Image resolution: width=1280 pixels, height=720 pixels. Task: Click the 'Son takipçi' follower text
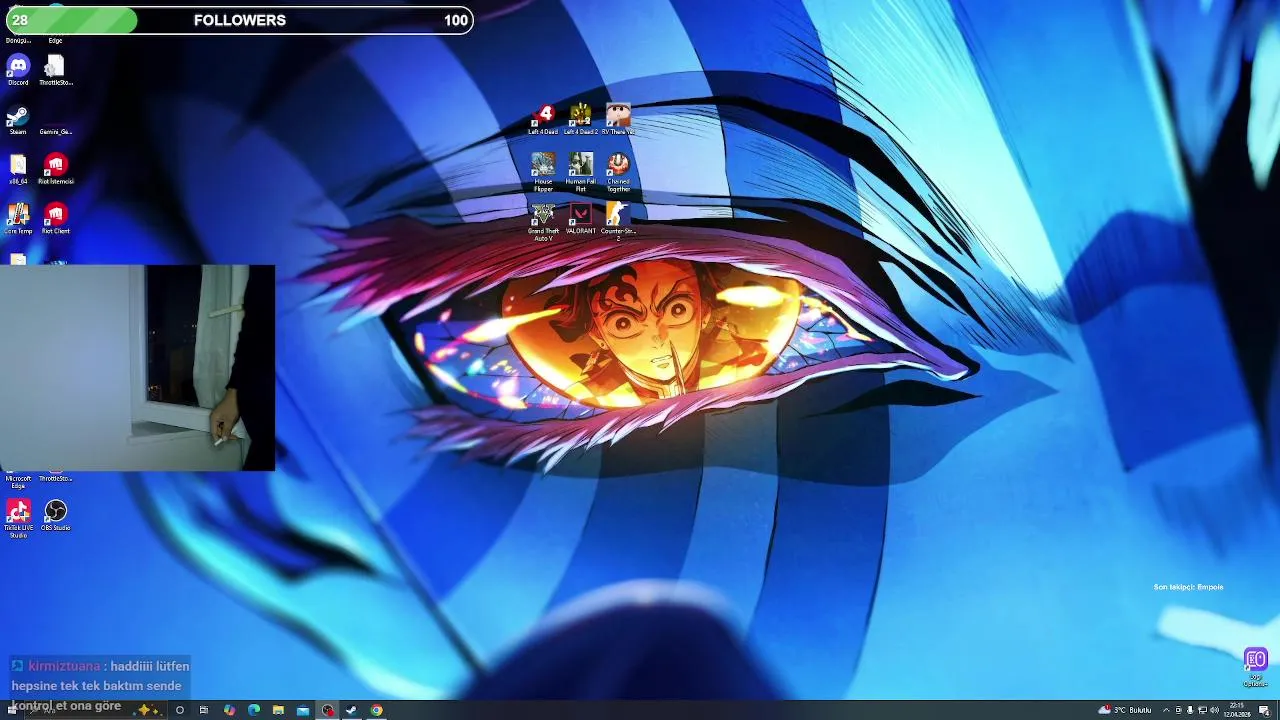pyautogui.click(x=1188, y=587)
